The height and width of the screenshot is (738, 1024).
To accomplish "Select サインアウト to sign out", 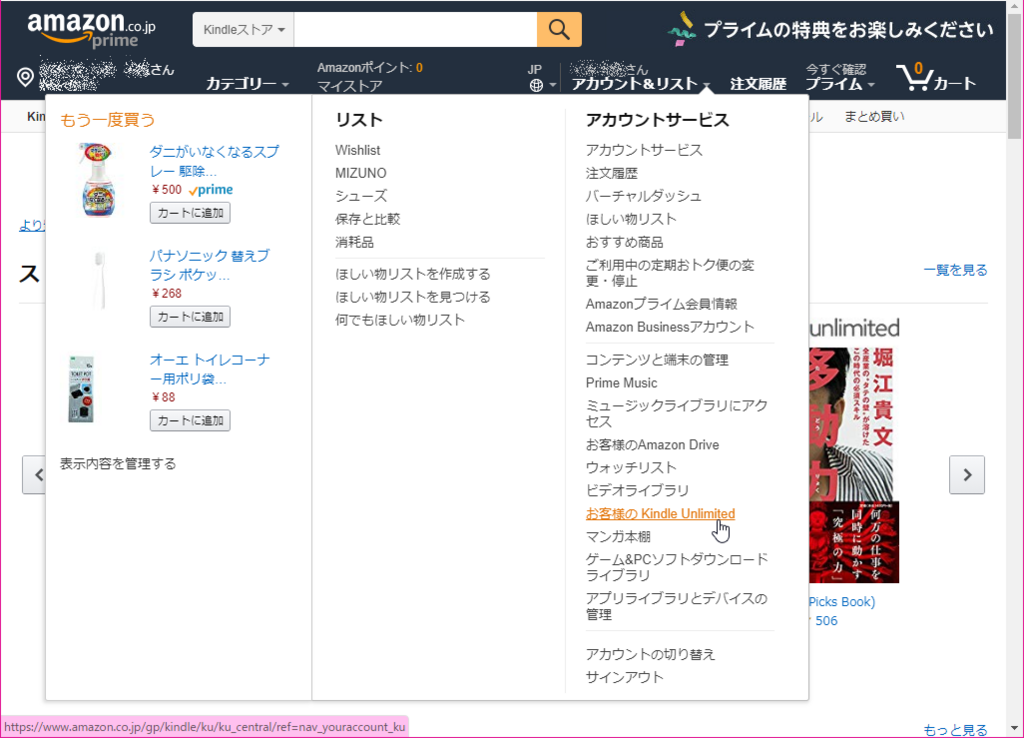I will [x=624, y=677].
